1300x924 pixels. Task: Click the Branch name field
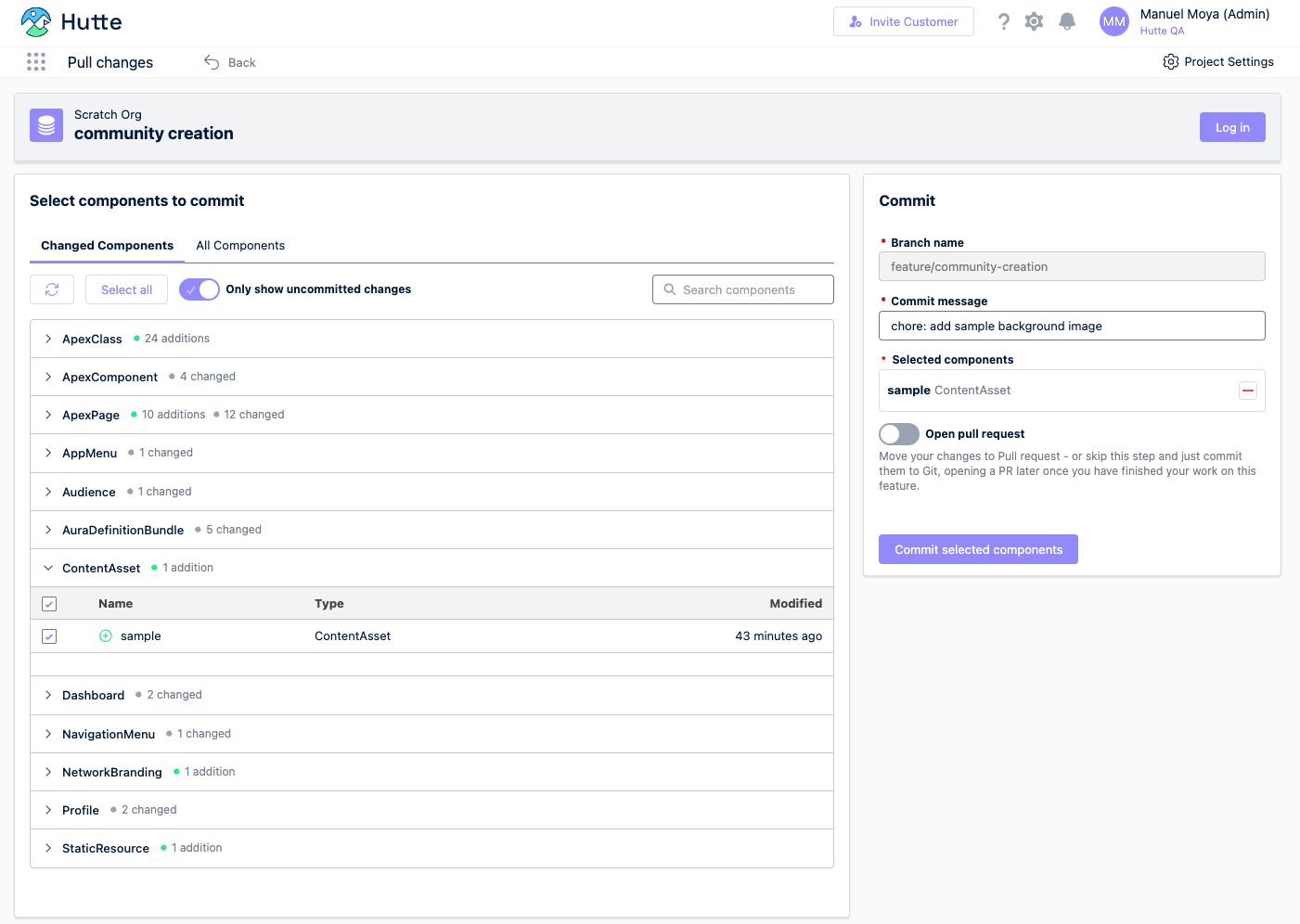1072,266
